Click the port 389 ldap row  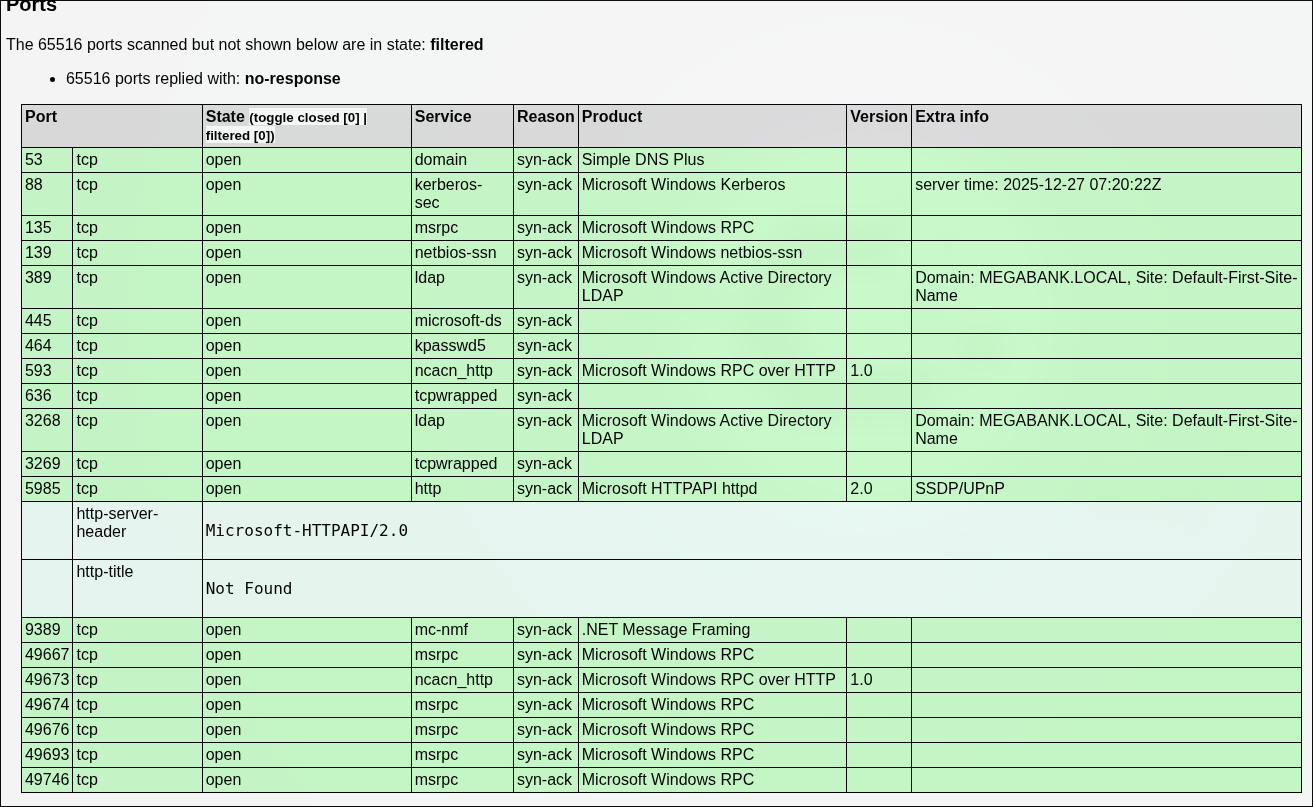[x=661, y=287]
